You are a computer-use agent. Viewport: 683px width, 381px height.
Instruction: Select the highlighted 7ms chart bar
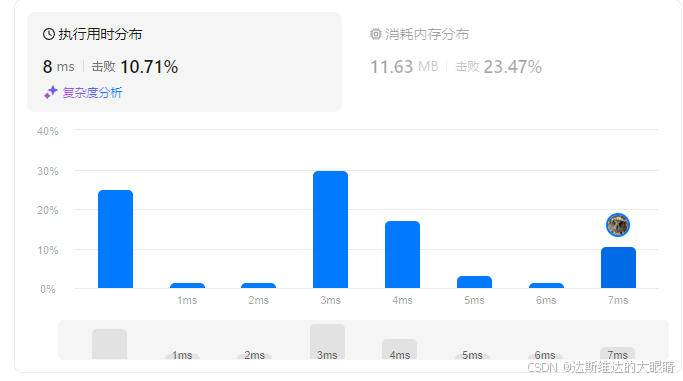619,268
